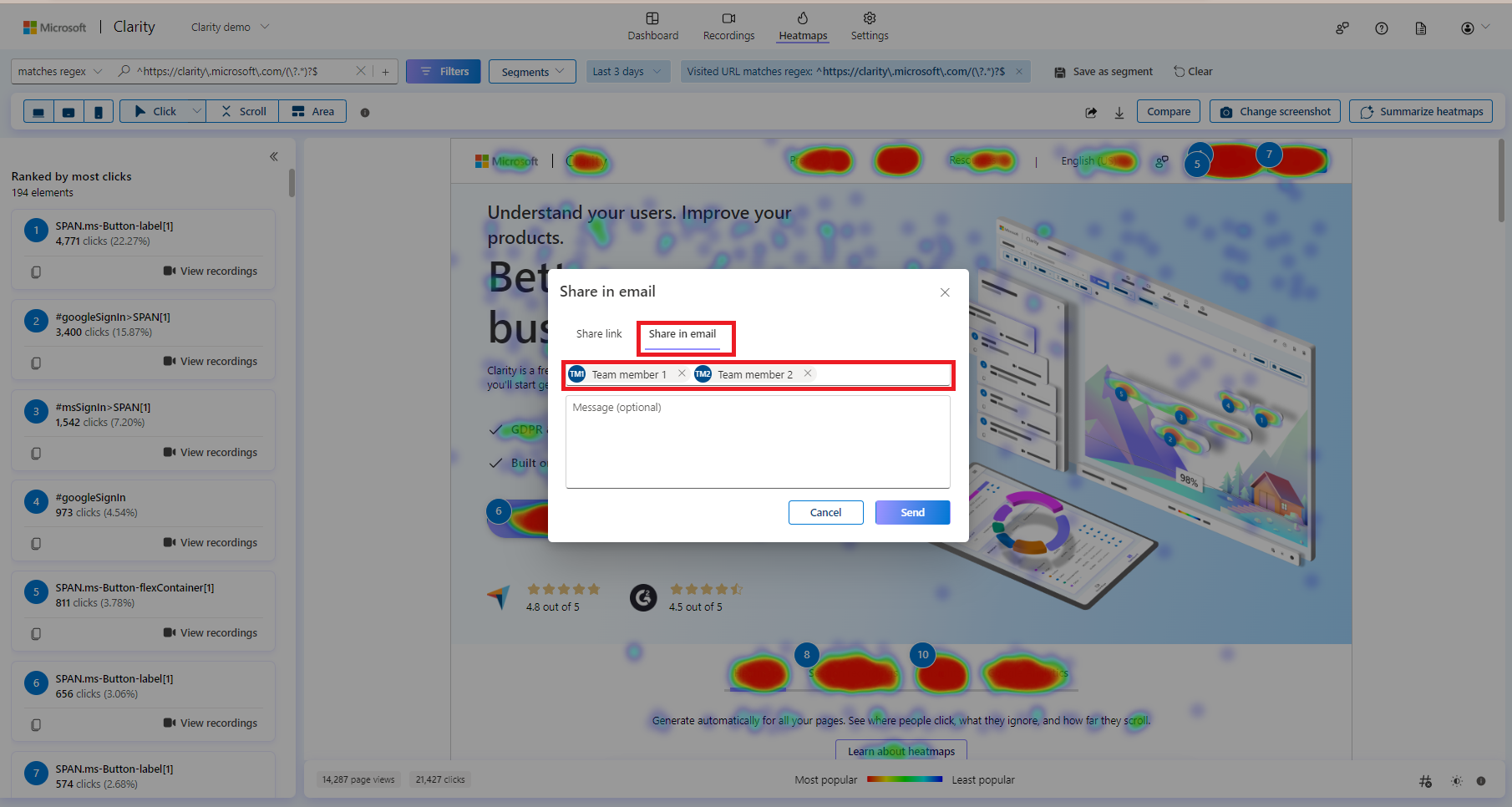Open the team sharing icon in the Clarity header
Viewport: 1512px width, 807px height.
(1342, 28)
